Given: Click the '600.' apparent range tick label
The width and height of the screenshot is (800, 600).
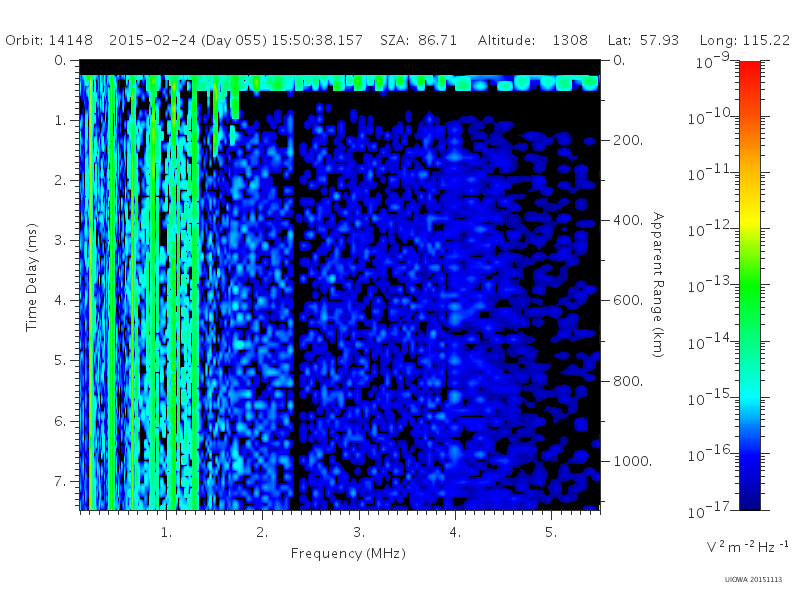Looking at the screenshot, I should pyautogui.click(x=628, y=301).
